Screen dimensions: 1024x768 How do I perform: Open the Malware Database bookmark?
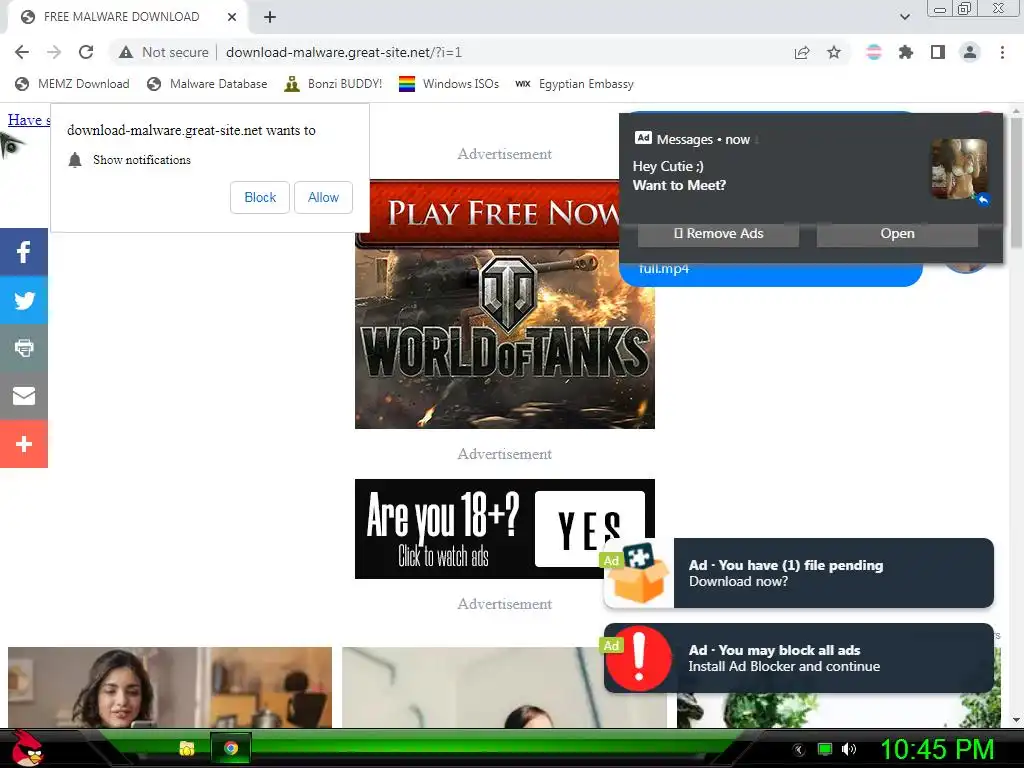tap(208, 84)
